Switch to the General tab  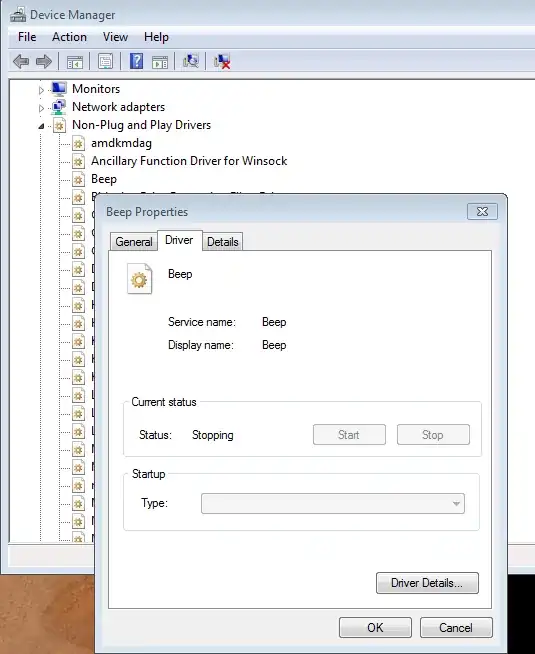pyautogui.click(x=134, y=242)
